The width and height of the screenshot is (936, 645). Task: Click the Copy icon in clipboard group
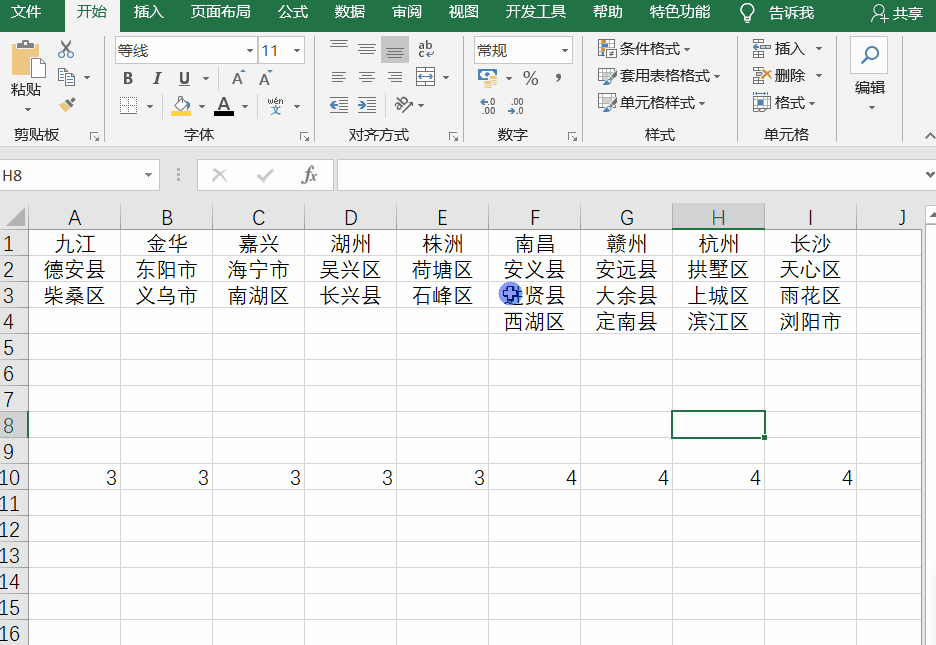[66, 77]
